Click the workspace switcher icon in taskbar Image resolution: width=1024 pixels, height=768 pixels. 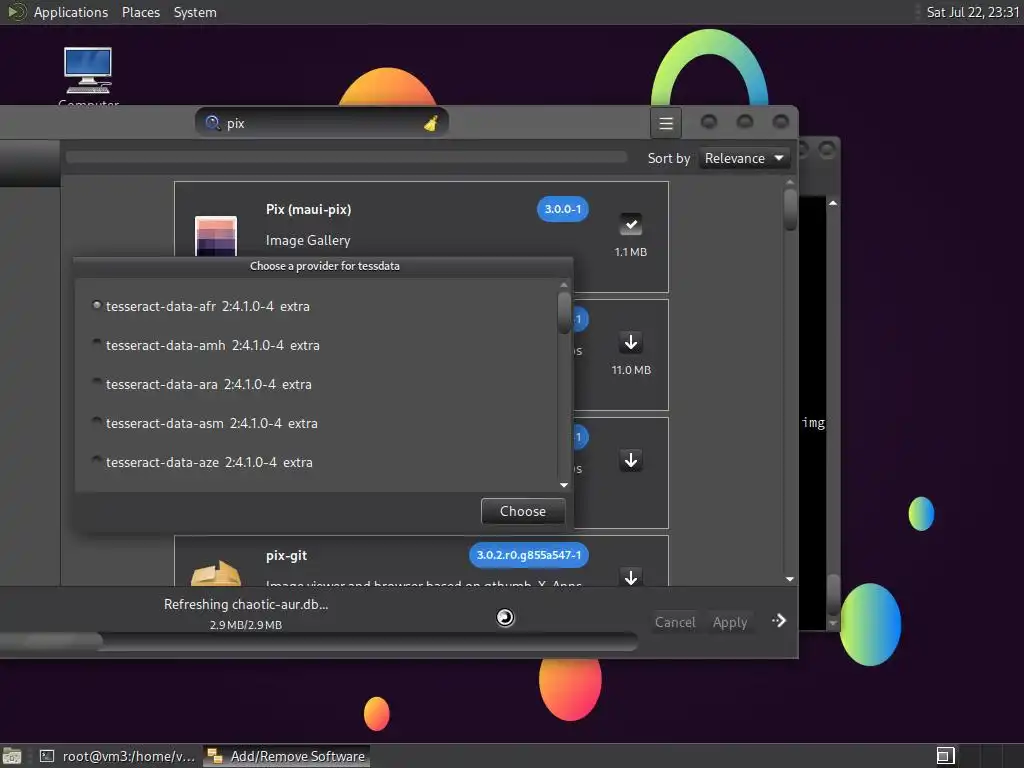pos(945,756)
